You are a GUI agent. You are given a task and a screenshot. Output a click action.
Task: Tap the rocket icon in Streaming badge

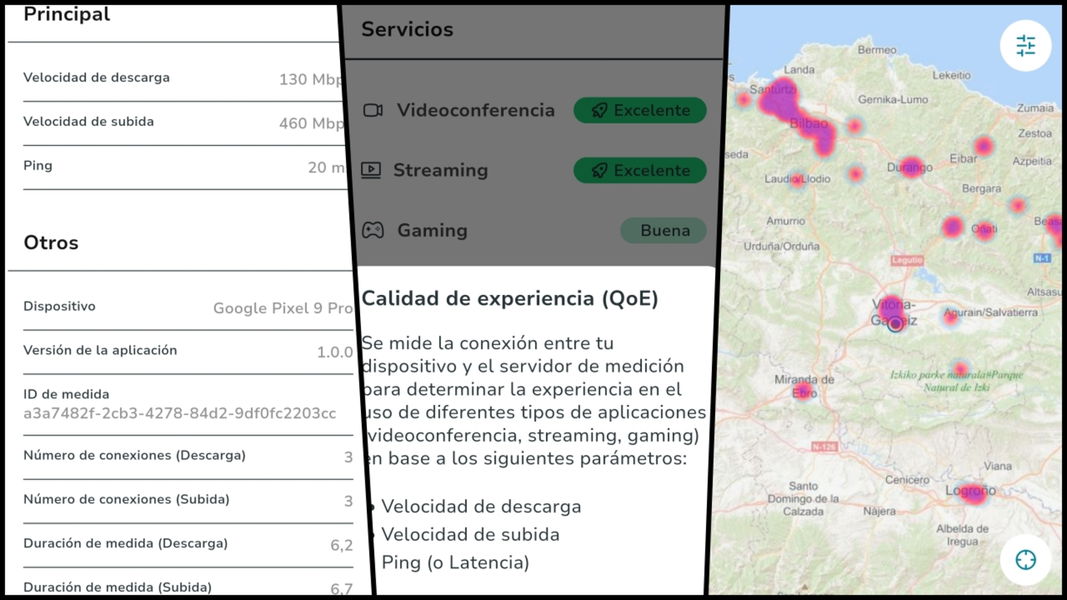click(598, 170)
